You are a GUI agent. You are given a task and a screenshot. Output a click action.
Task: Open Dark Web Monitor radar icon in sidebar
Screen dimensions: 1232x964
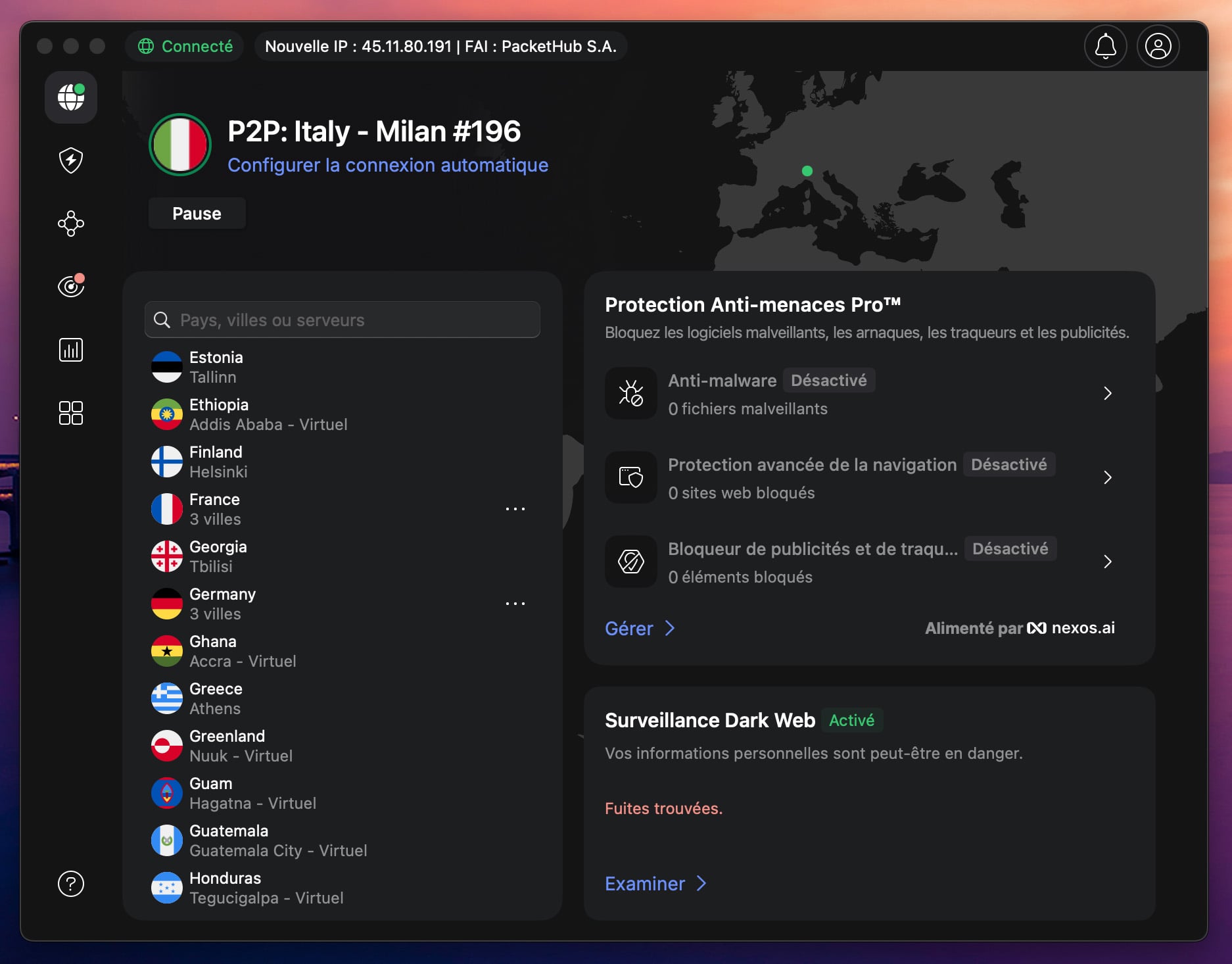point(71,286)
